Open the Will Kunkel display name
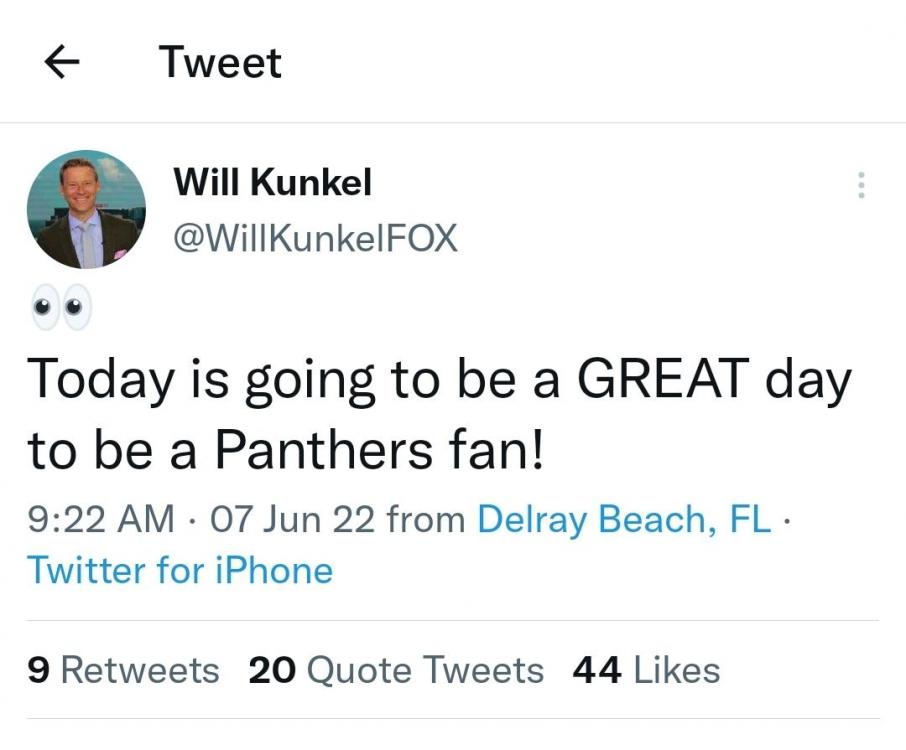 [272, 182]
